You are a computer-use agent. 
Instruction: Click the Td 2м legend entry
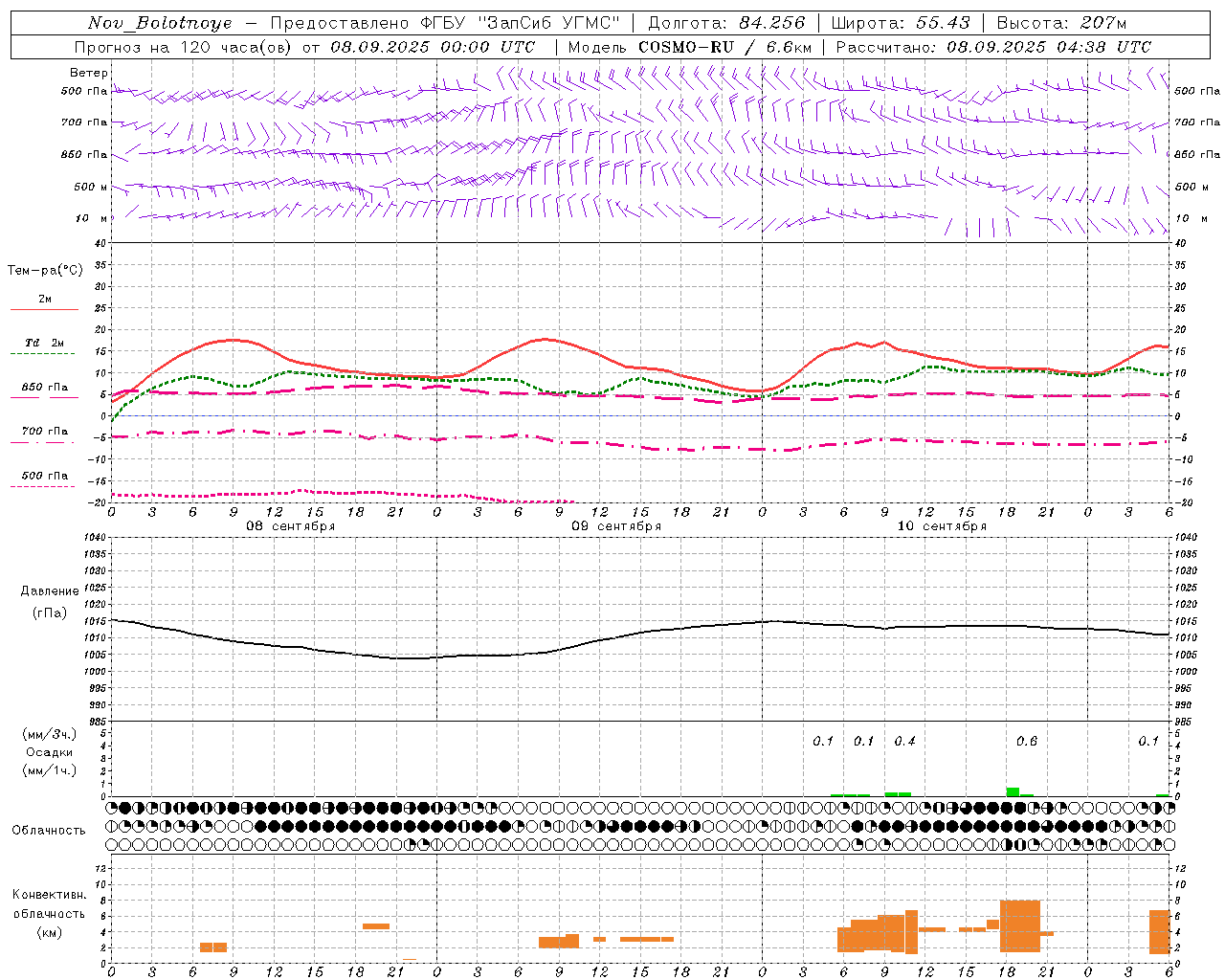click(x=45, y=343)
